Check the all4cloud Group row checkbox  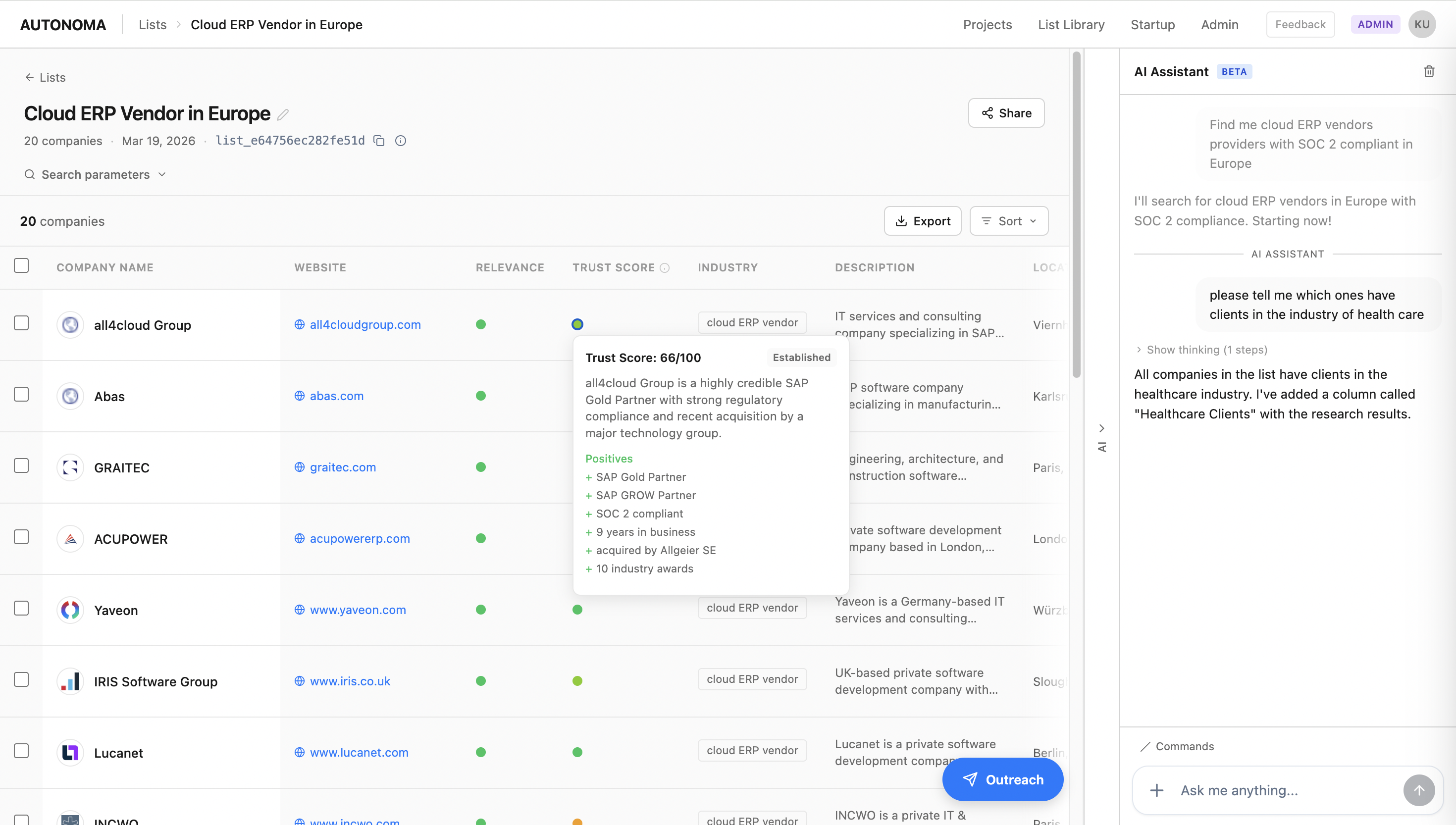coord(21,322)
